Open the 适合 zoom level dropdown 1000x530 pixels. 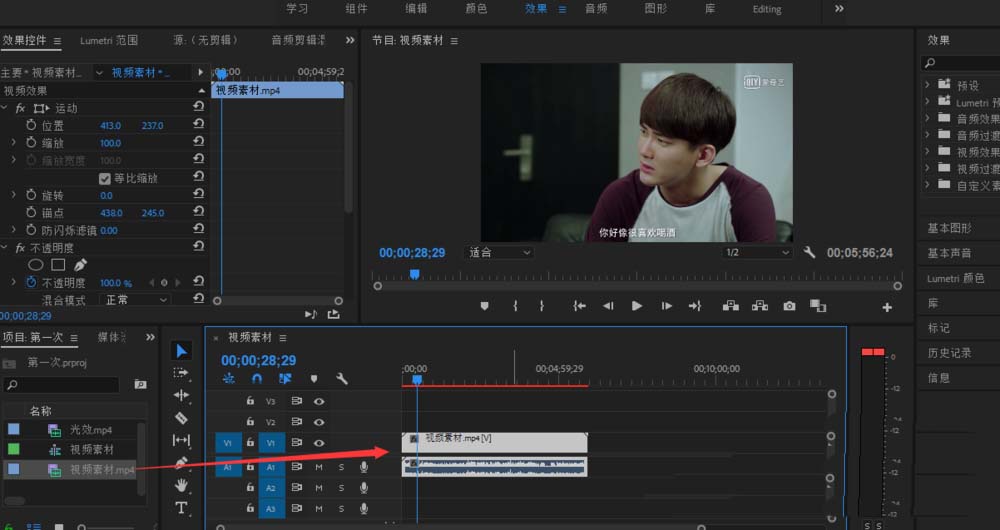click(x=499, y=253)
